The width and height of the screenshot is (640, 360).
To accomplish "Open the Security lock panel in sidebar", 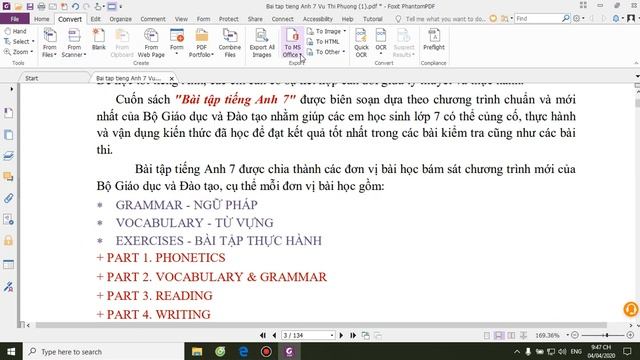I will 9,240.
